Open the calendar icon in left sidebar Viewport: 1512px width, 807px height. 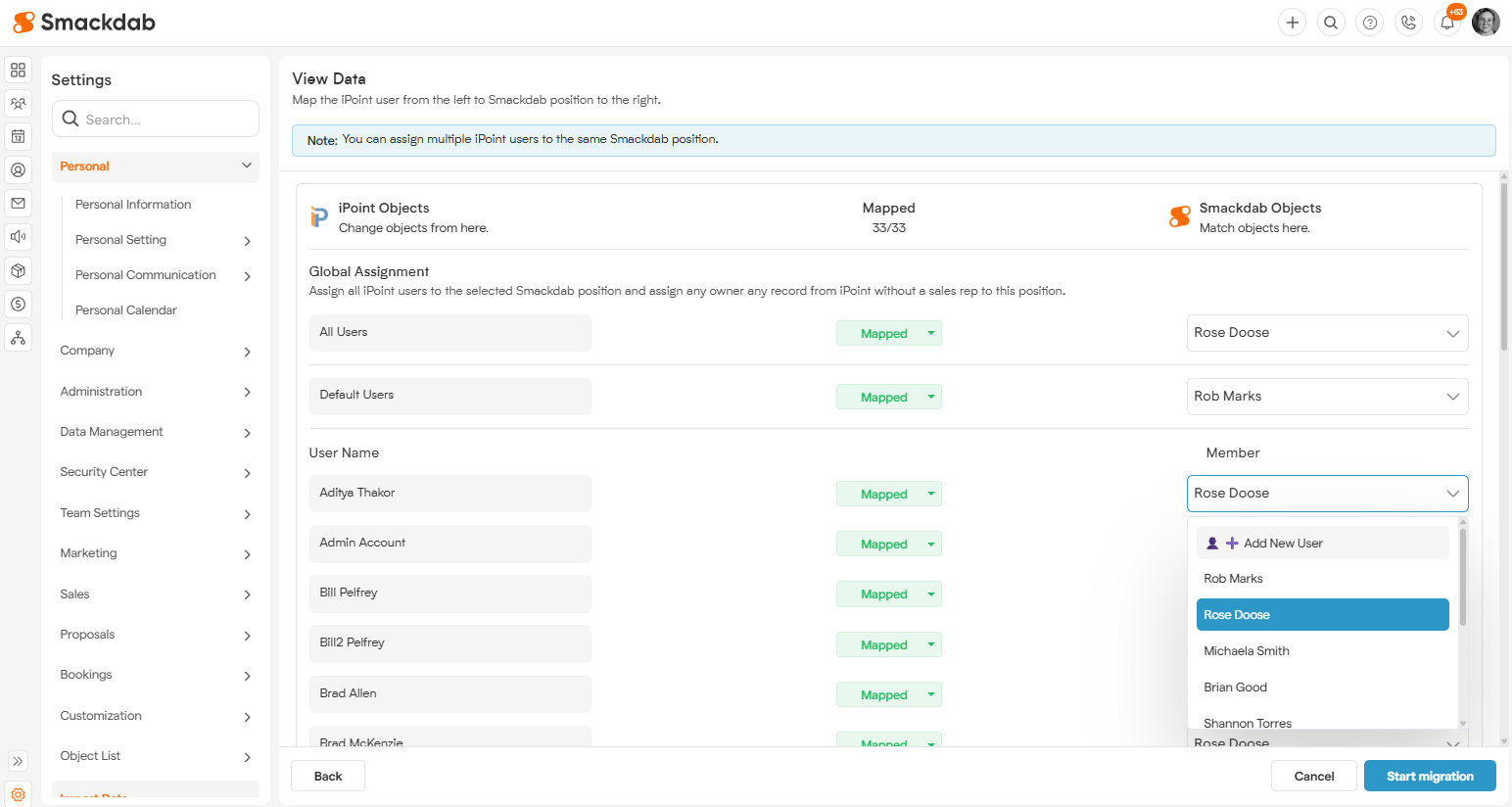click(x=18, y=136)
